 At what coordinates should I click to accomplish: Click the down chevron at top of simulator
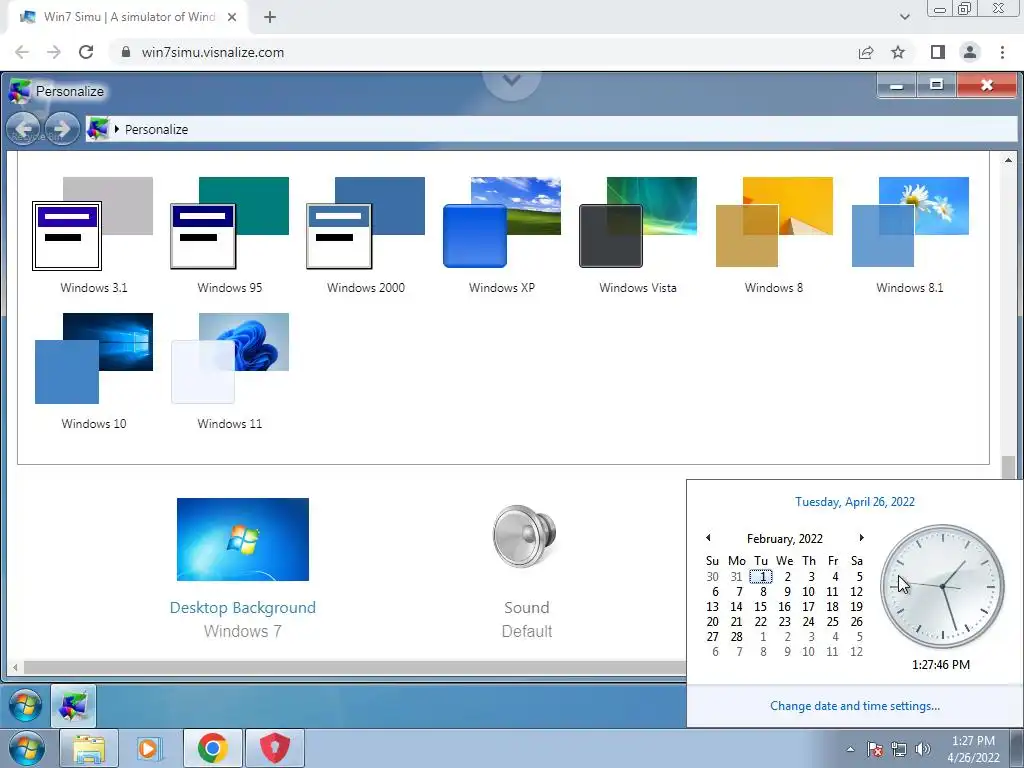[x=511, y=80]
